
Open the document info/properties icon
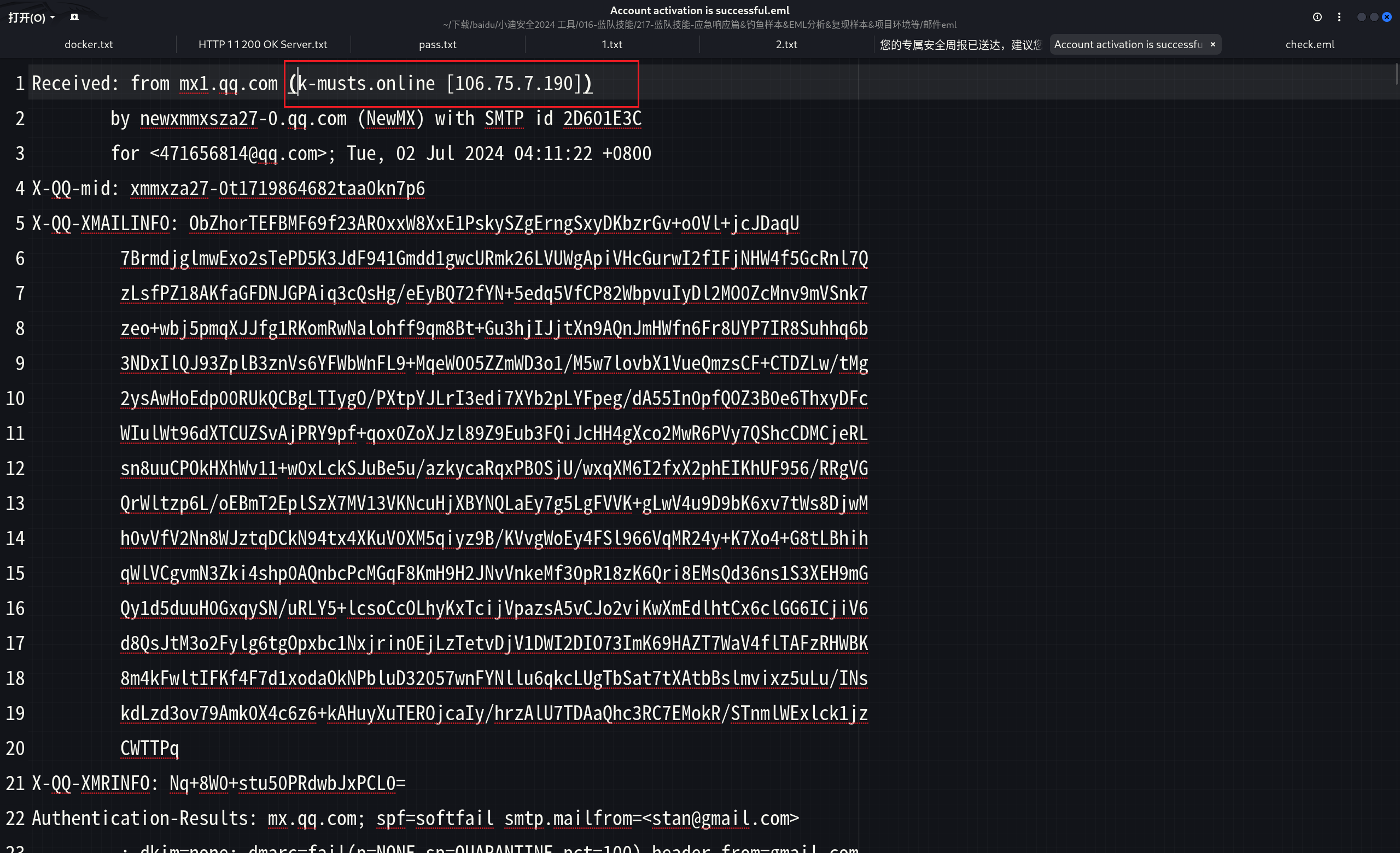[1316, 17]
